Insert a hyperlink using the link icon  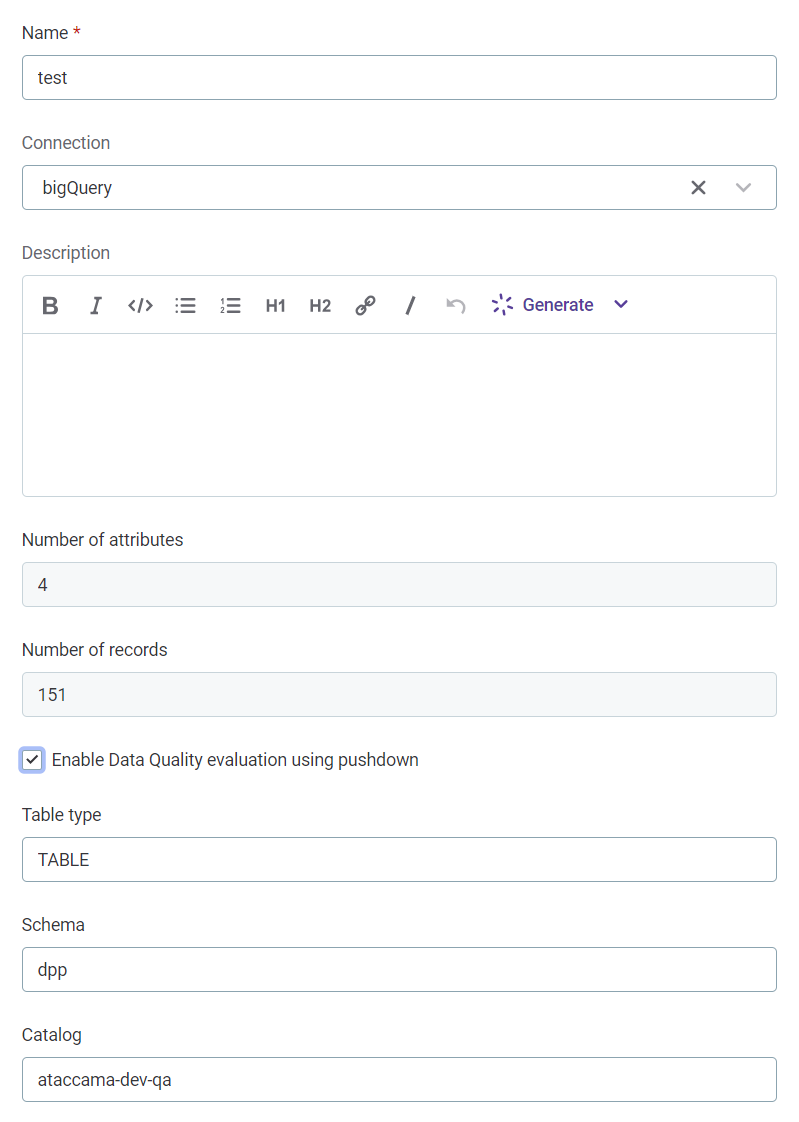tap(365, 305)
